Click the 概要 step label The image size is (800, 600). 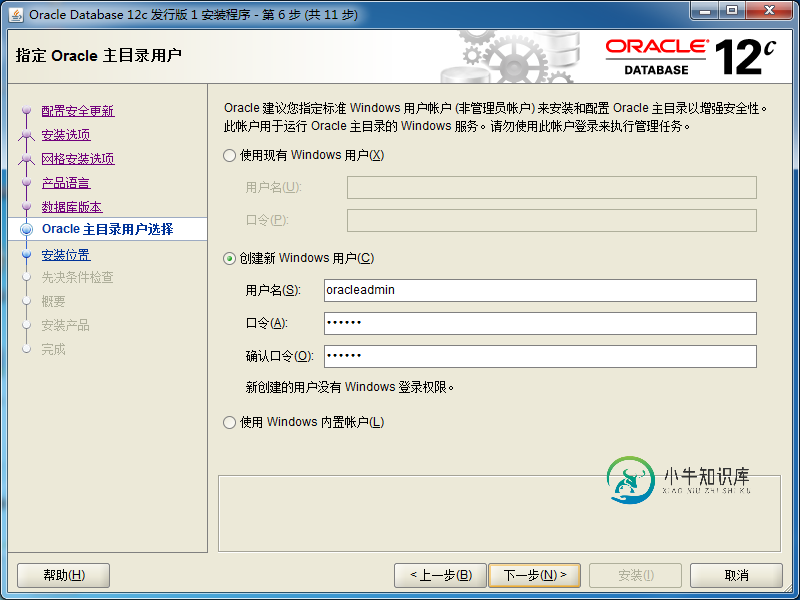pyautogui.click(x=54, y=301)
